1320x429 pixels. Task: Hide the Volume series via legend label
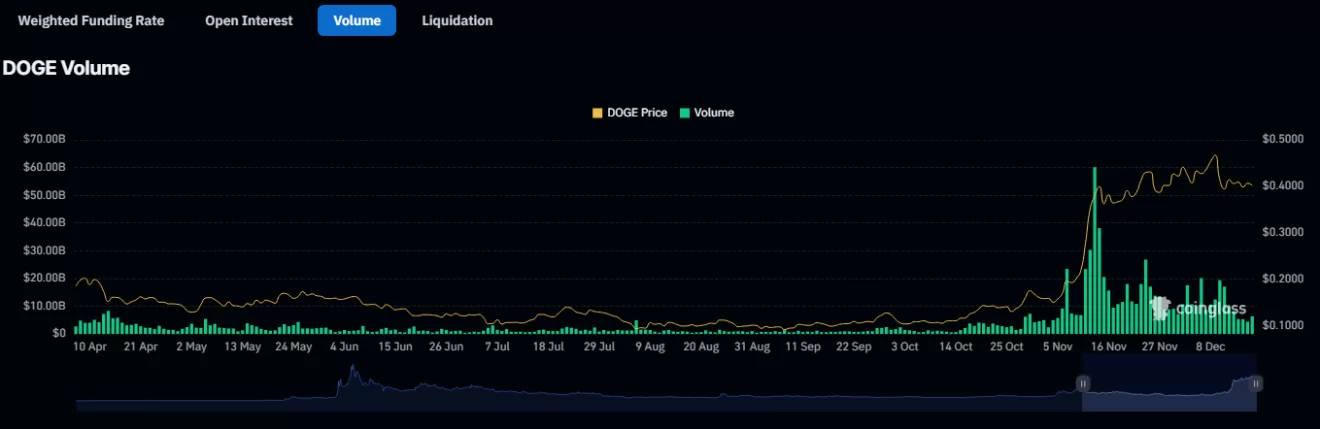(x=714, y=113)
